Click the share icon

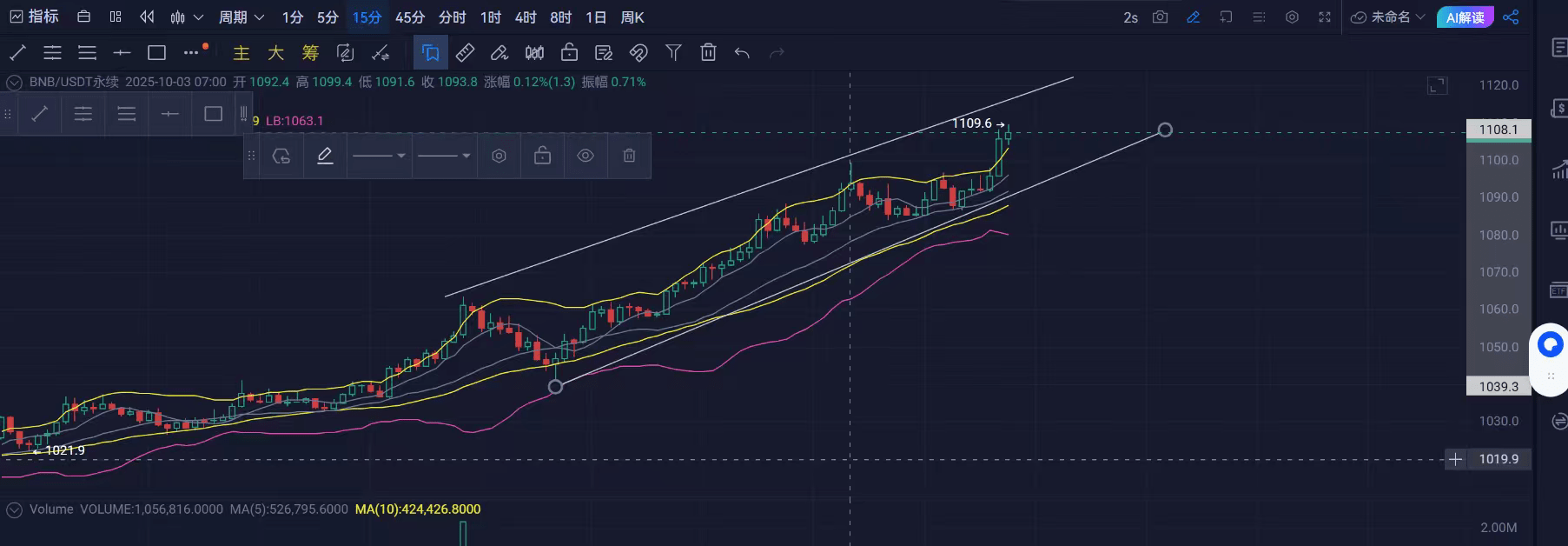point(1511,17)
